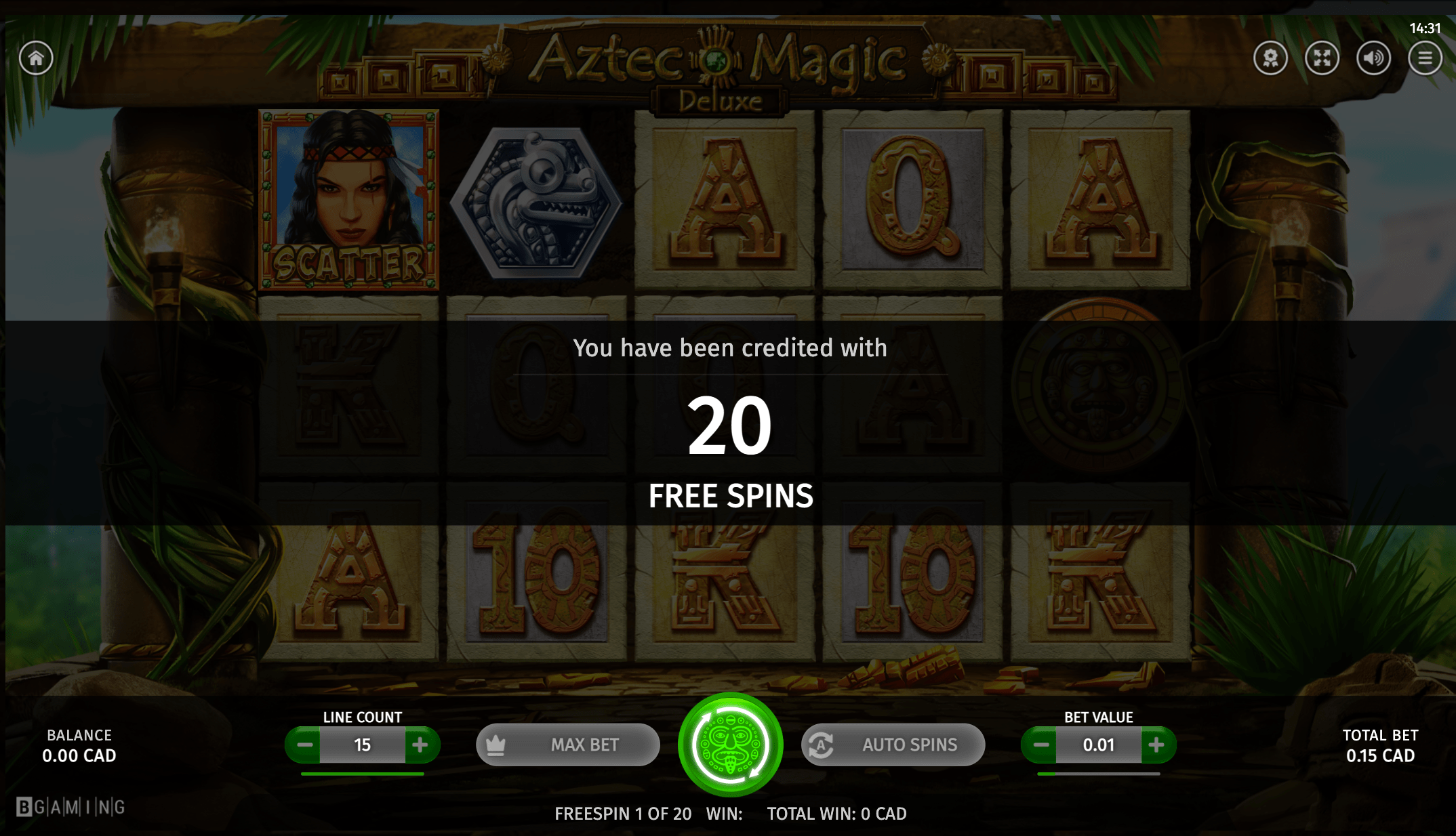
Task: Toggle fullscreen mode icon
Action: (x=1322, y=58)
